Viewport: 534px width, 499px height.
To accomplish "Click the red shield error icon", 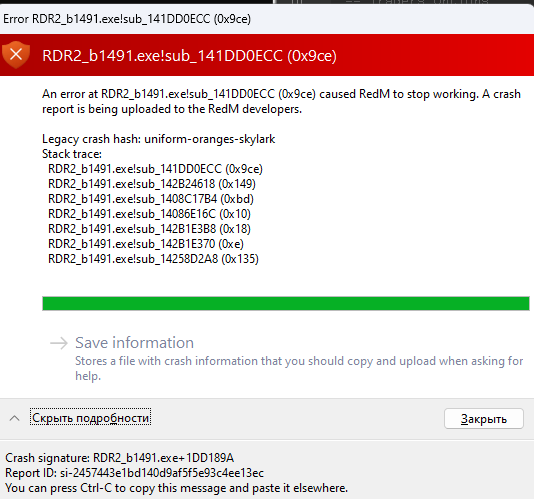I will click(16, 54).
